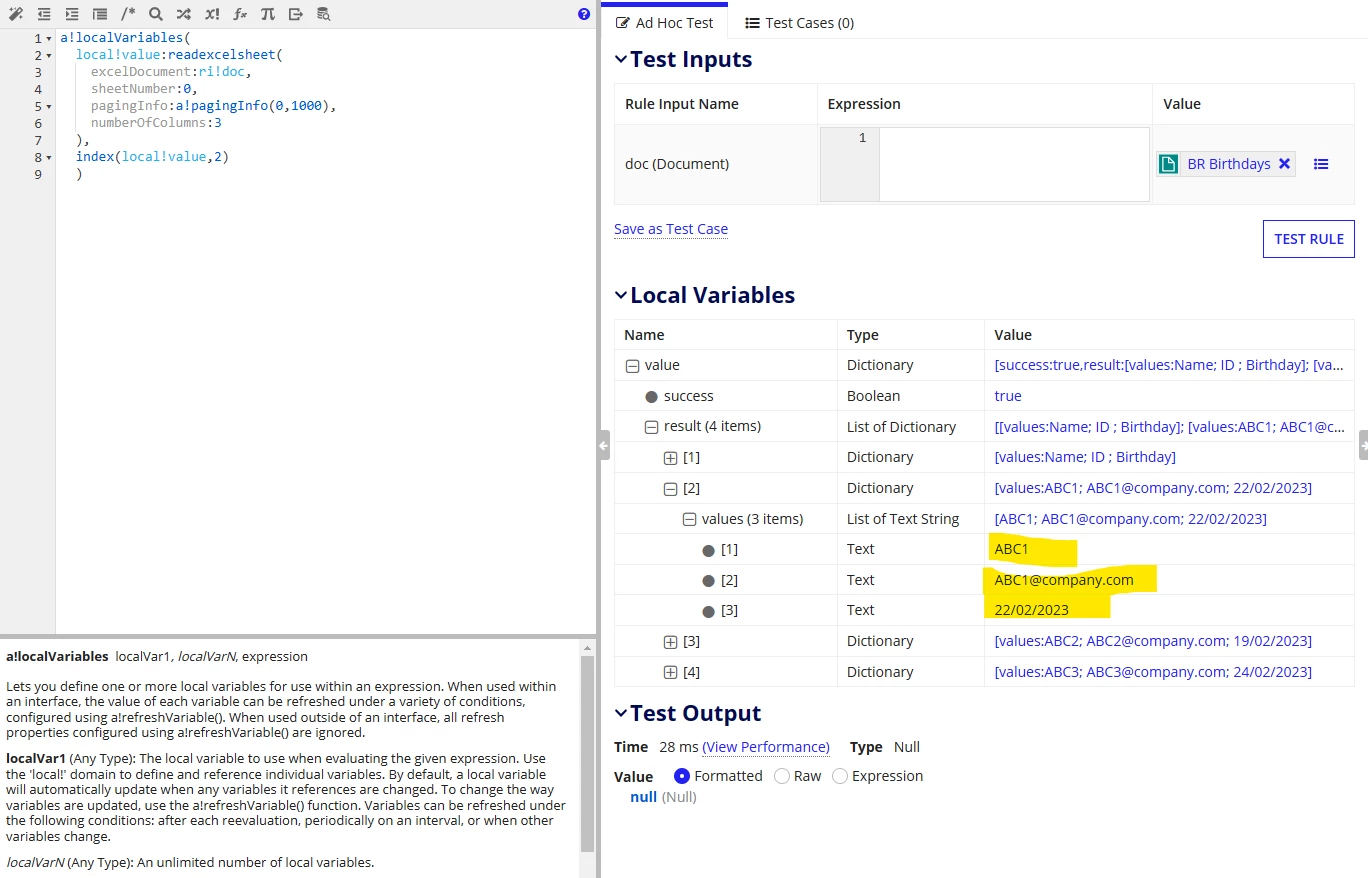The image size is (1368, 878).
Task: Select the Raw output radio option
Action: pos(782,776)
